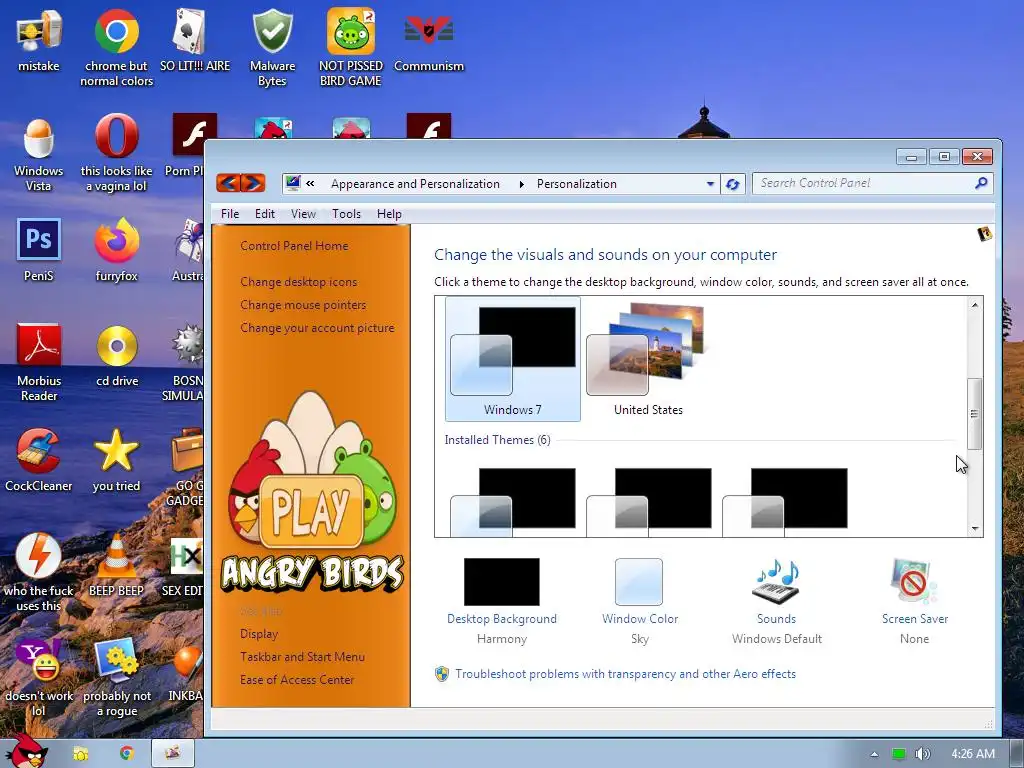Open Taskbar and Start Menu link
Image resolution: width=1024 pixels, height=768 pixels.
click(x=302, y=656)
